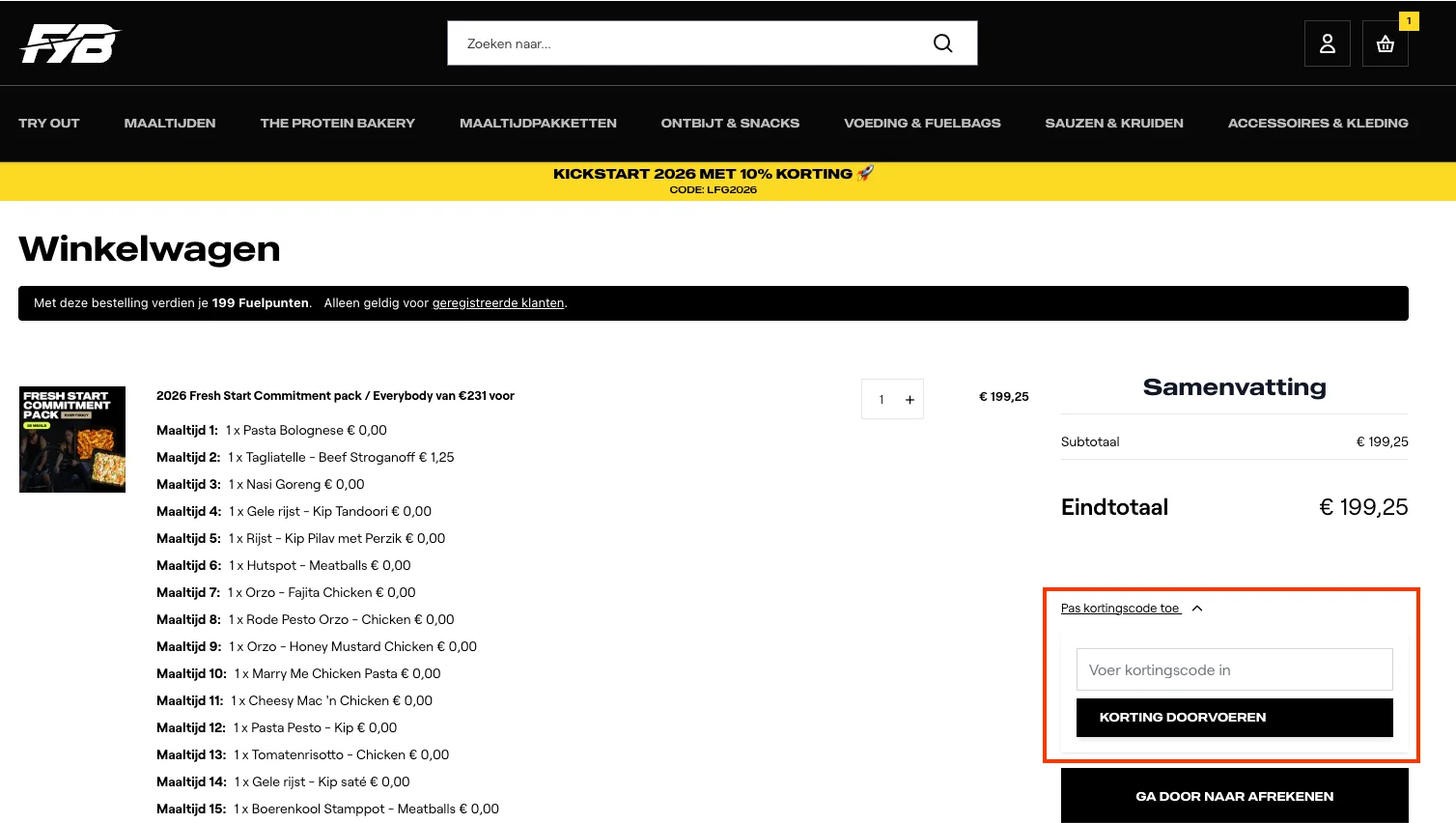Select Sauzen & Kruiden menu item
Image resolution: width=1456 pixels, height=823 pixels.
1114,124
